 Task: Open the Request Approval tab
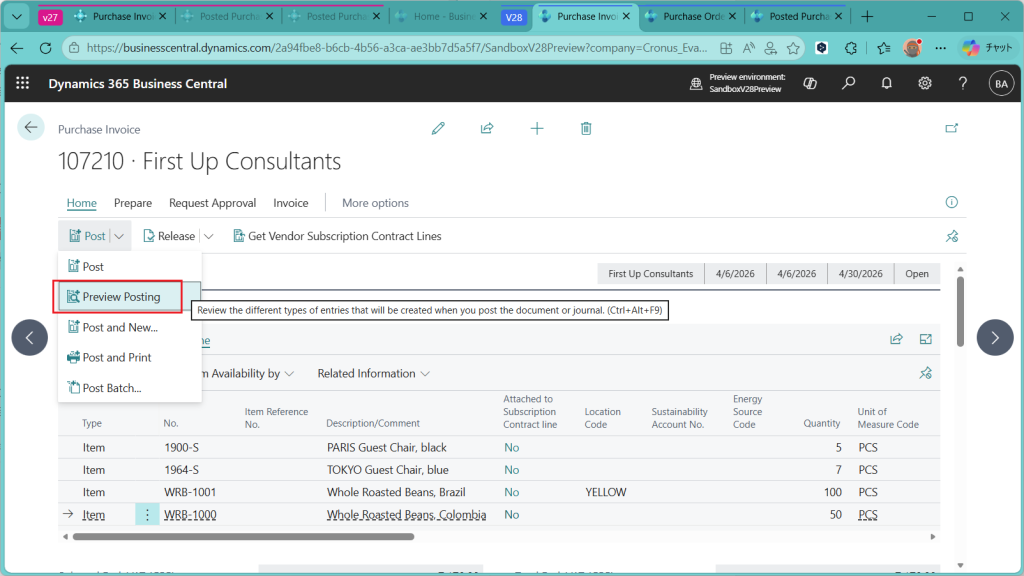[212, 203]
